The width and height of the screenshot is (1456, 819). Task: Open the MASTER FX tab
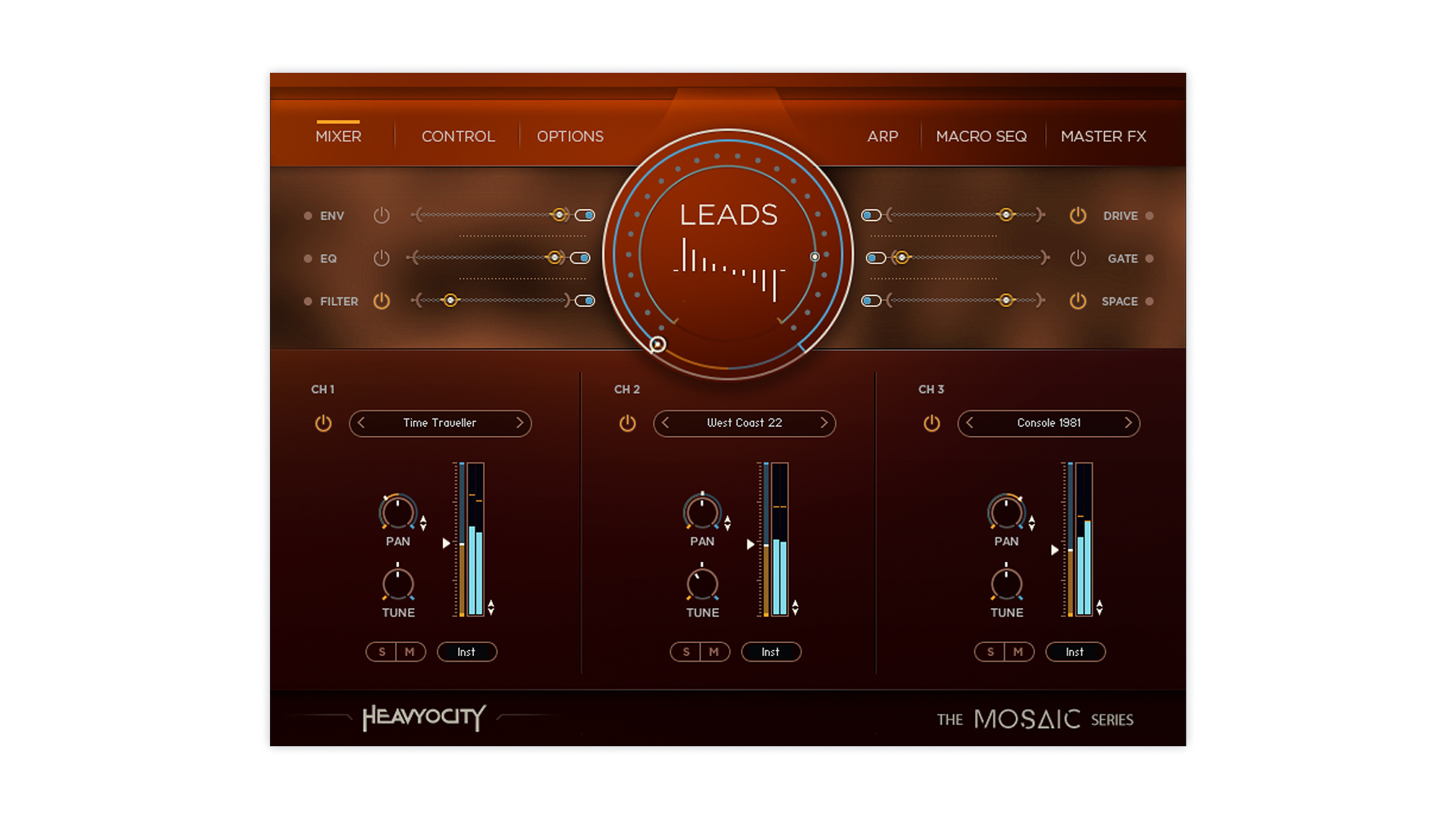(x=1103, y=136)
